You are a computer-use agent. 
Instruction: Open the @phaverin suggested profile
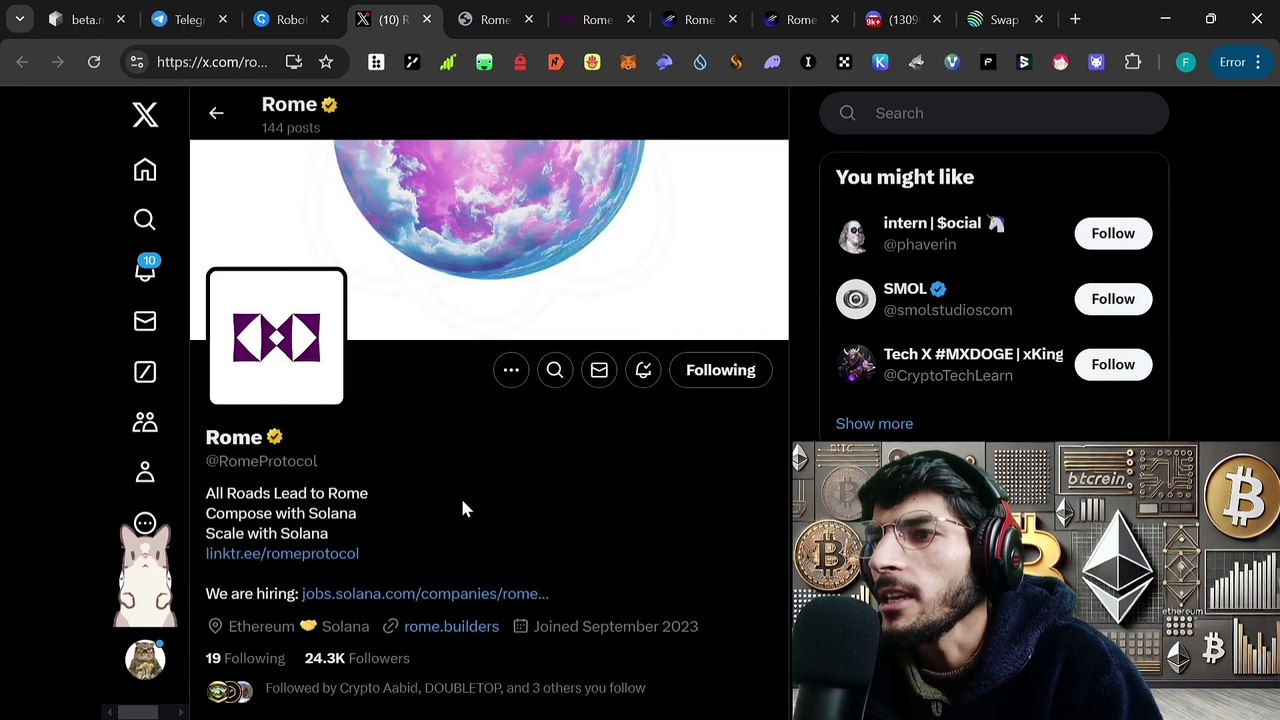919,244
